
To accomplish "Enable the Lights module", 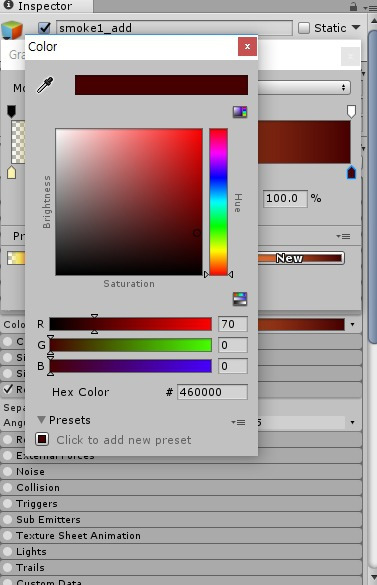I will [7, 551].
